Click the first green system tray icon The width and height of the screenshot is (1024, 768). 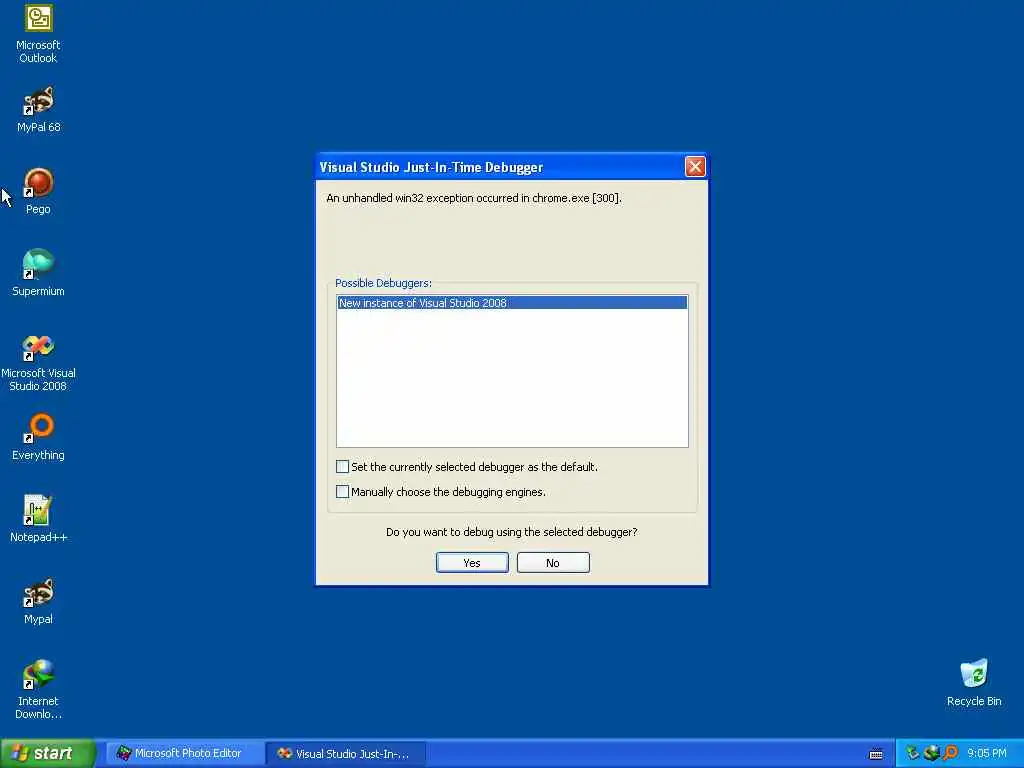[x=912, y=753]
